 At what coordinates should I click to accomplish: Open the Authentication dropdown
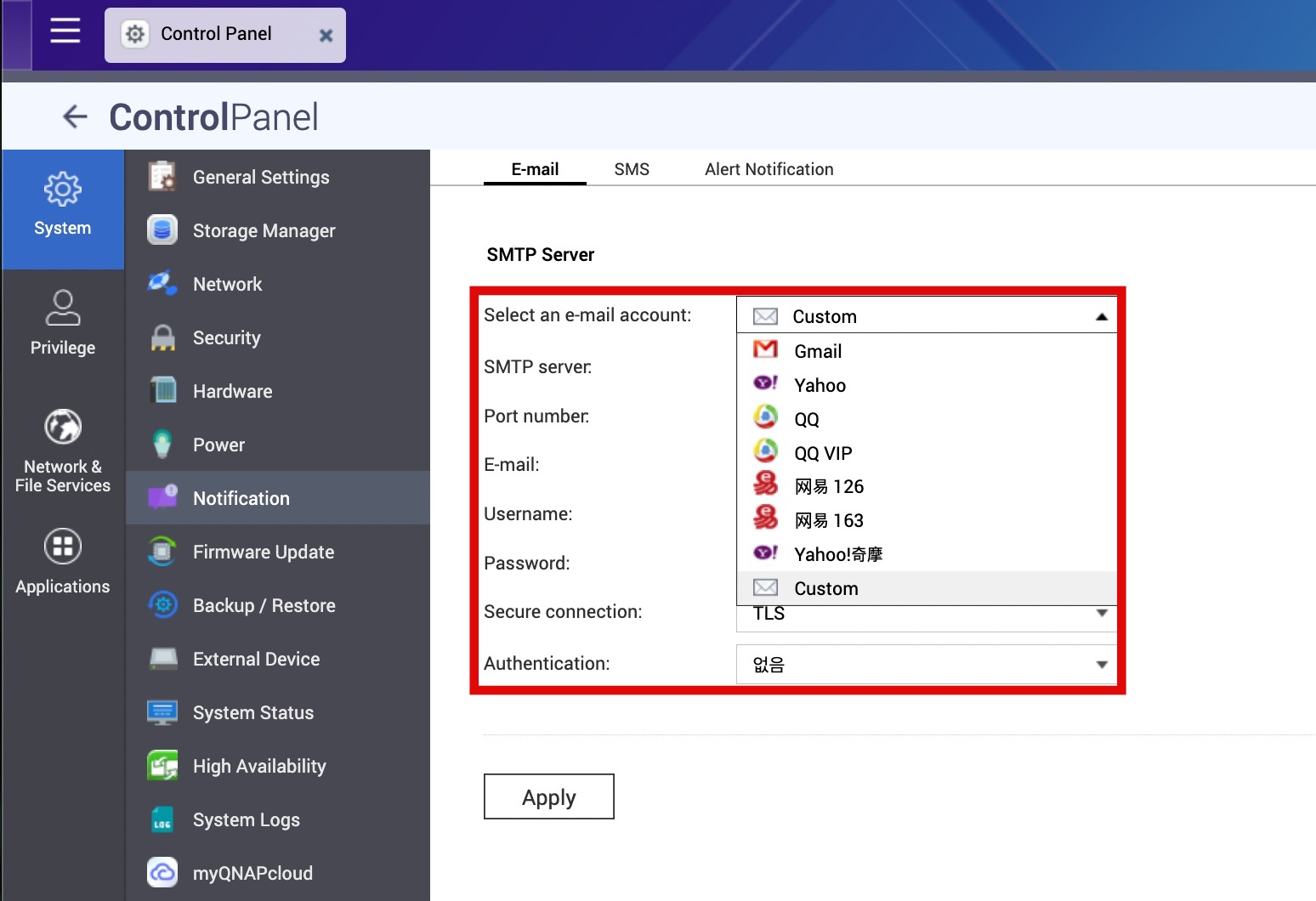926,664
